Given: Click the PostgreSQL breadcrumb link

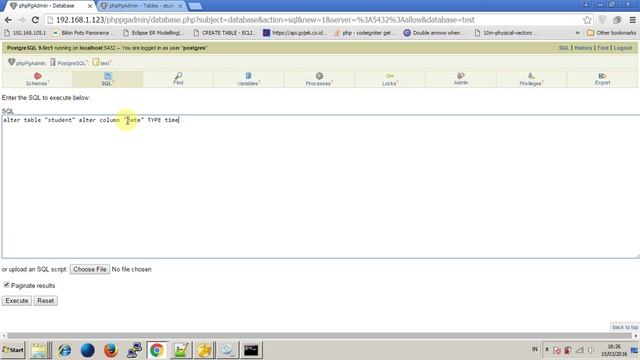Looking at the screenshot, I should [71, 63].
